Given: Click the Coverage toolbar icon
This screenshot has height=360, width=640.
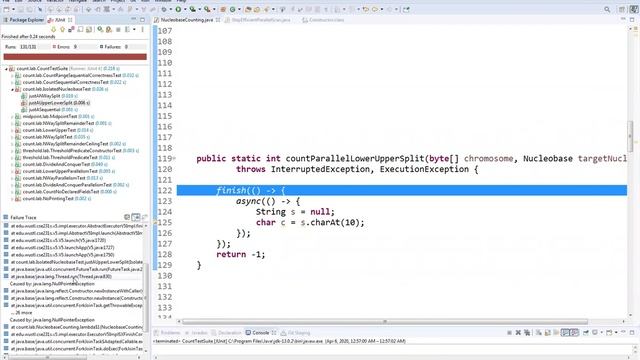Looking at the screenshot, I should [193, 9].
